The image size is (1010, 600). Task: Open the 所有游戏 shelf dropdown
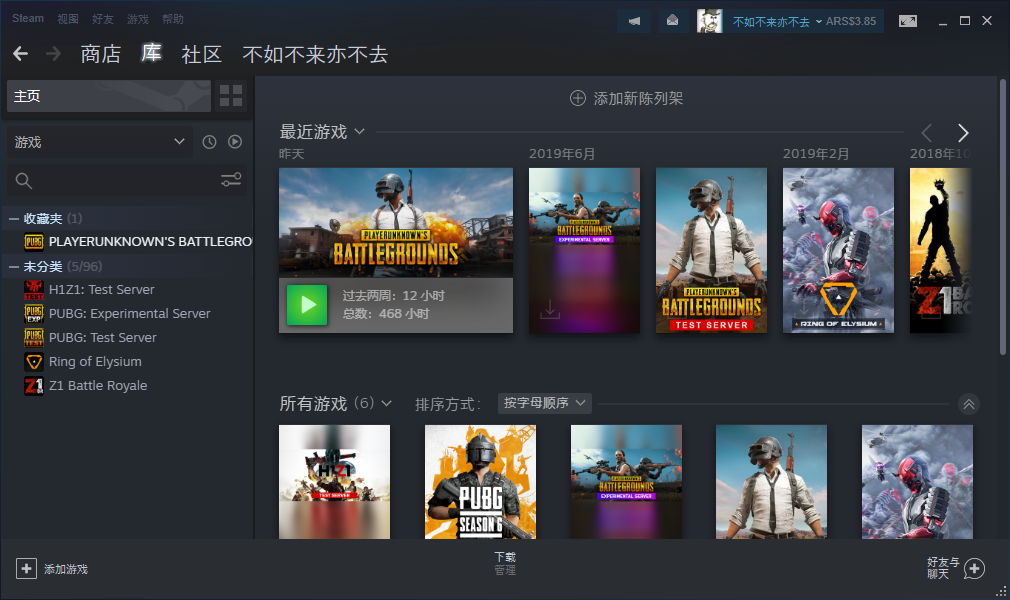(x=386, y=403)
